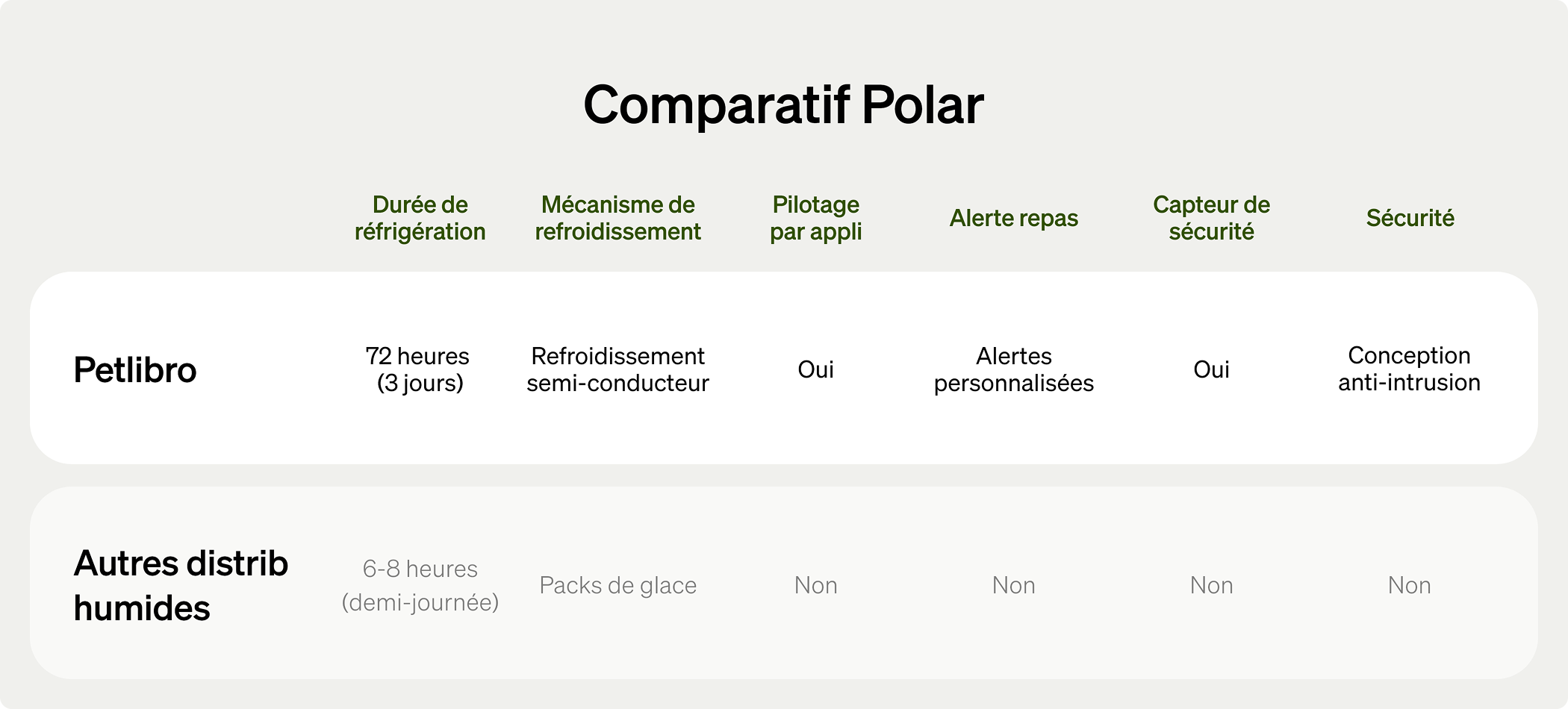The width and height of the screenshot is (1568, 709).
Task: Select the Durée de réfrigération column header
Action: point(420,218)
